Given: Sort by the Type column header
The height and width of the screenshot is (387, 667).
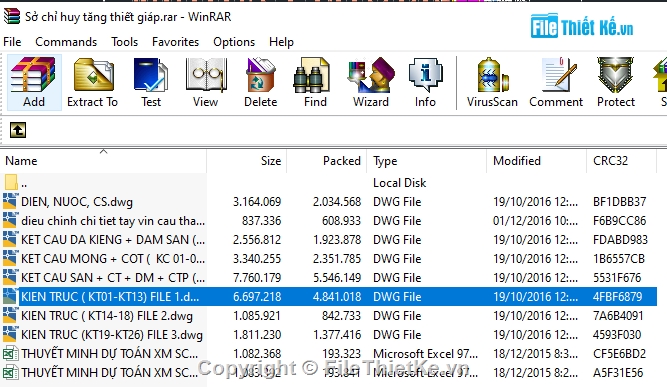Looking at the screenshot, I should pyautogui.click(x=427, y=161).
